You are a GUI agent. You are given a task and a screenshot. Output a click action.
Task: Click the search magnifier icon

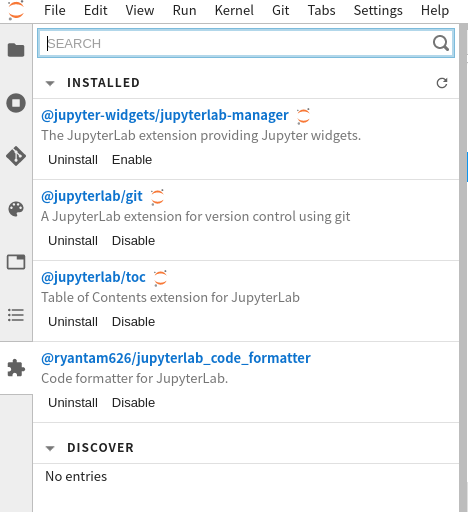click(x=441, y=43)
